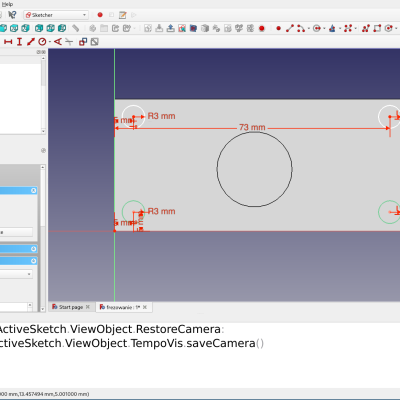Activate the create line tool
Viewport: 400px width, 400px height.
coord(290,28)
